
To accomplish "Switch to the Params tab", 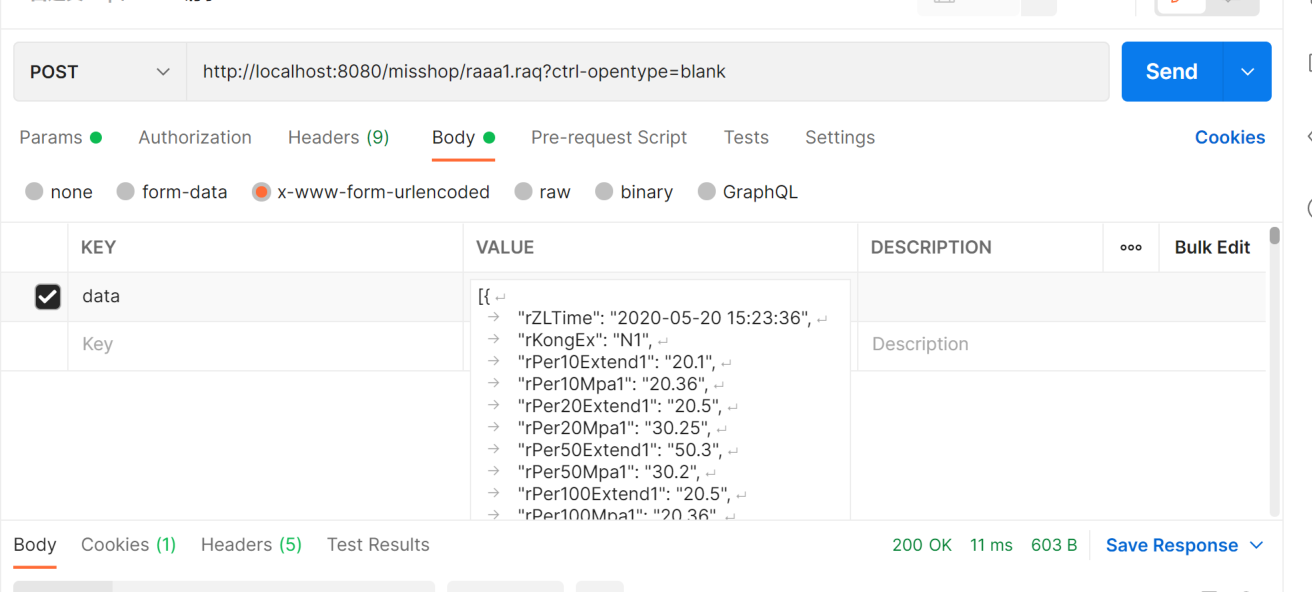I will [x=51, y=138].
